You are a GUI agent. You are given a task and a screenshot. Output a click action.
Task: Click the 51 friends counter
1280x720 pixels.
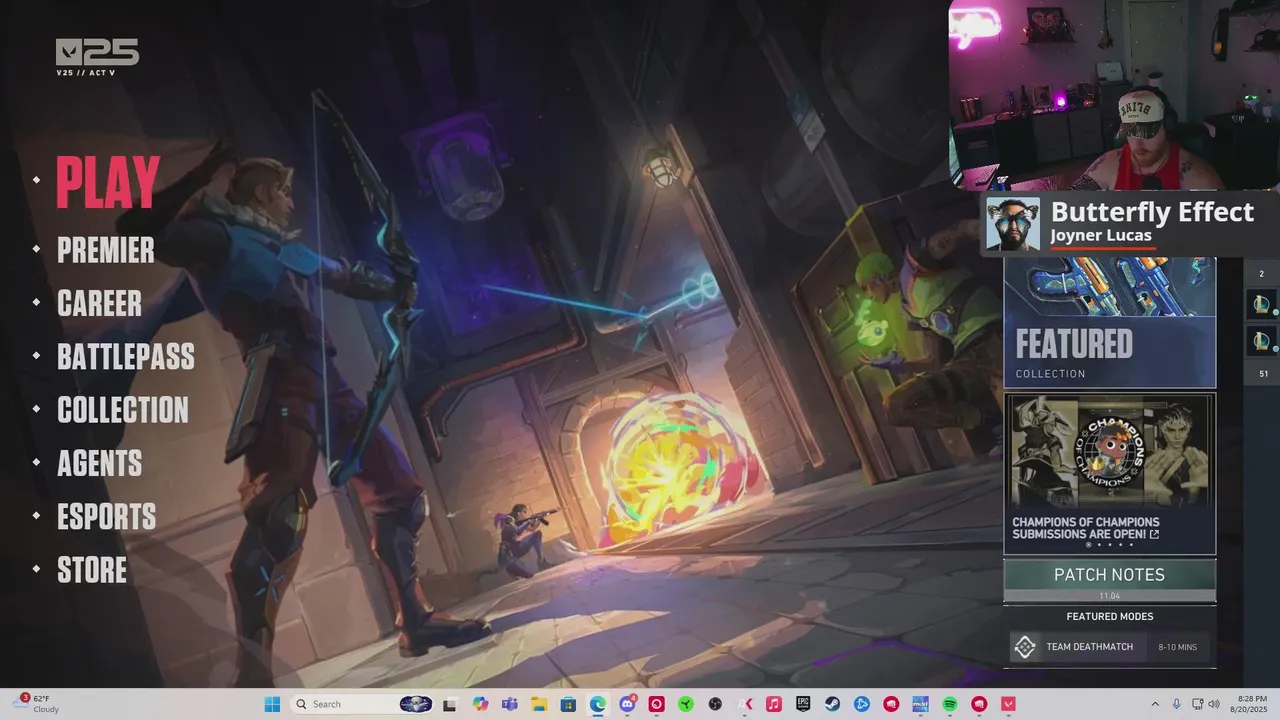[x=1263, y=374]
